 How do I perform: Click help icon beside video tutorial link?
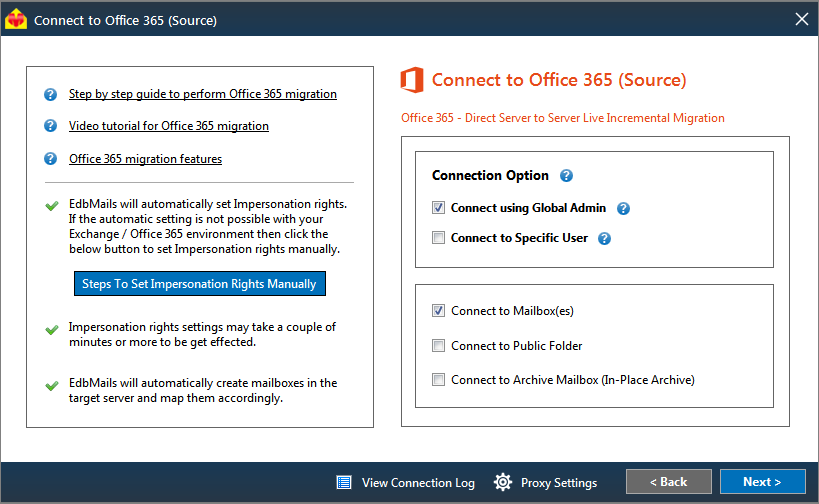(50, 126)
